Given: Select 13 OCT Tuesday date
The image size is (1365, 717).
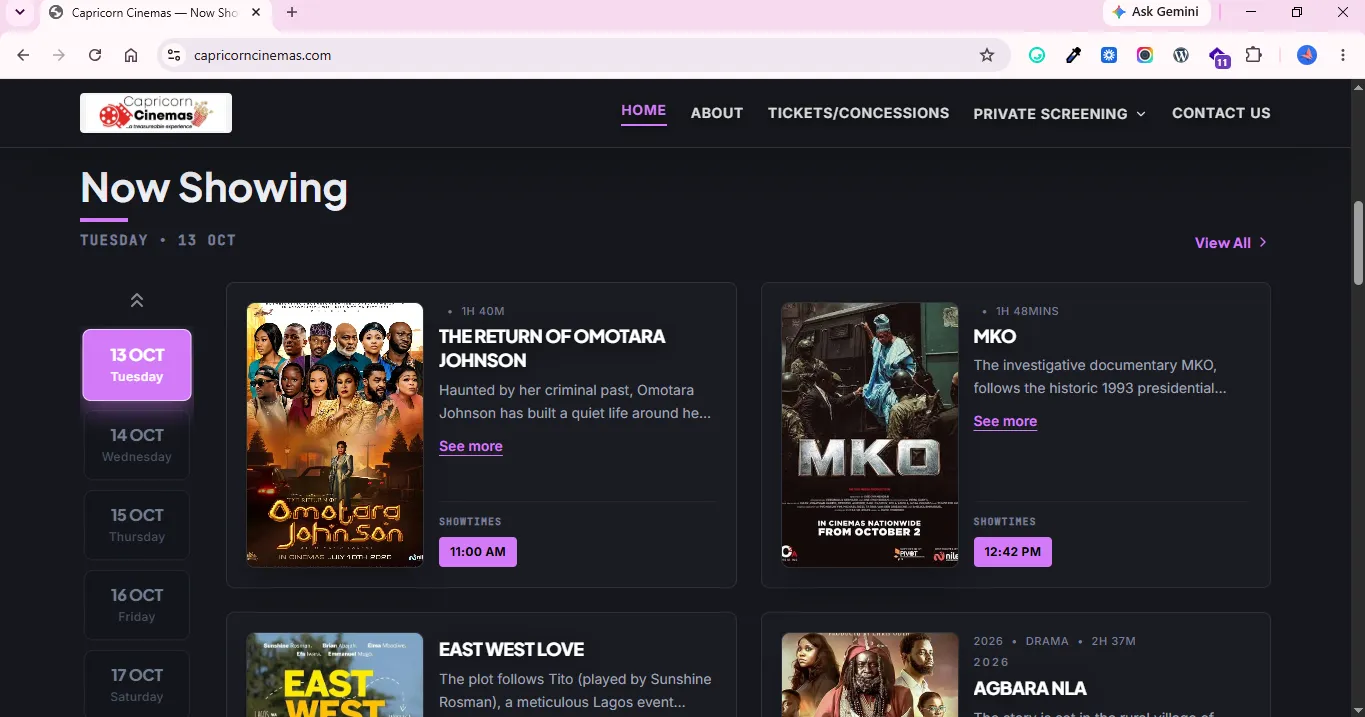Looking at the screenshot, I should tap(137, 365).
